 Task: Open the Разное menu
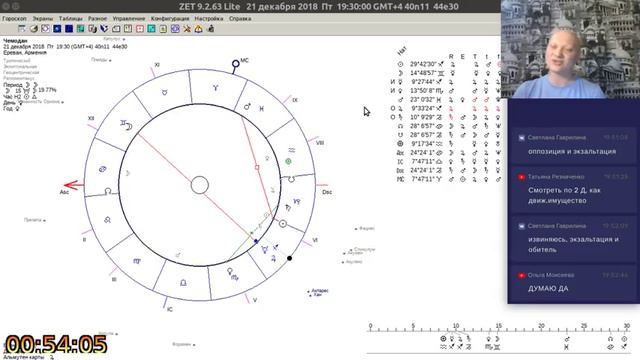[98, 18]
